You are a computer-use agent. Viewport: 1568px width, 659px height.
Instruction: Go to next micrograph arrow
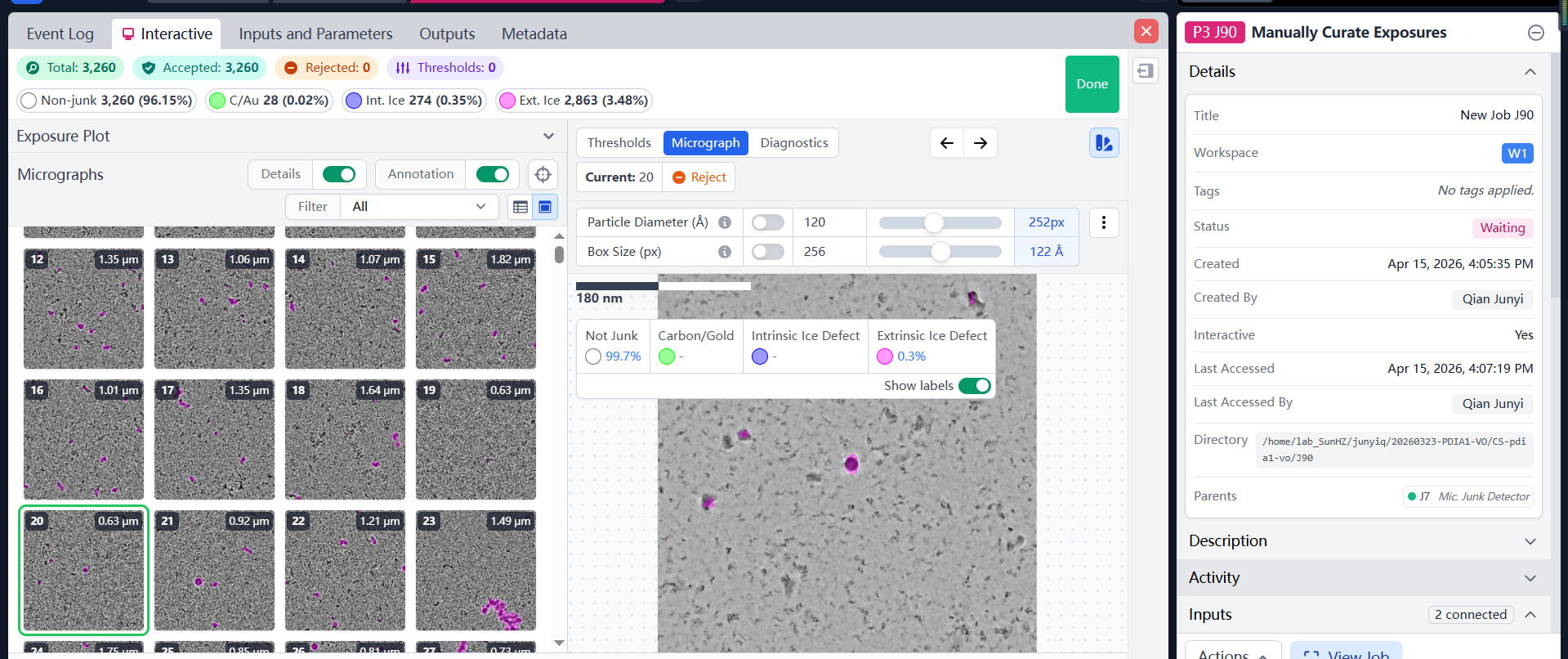click(x=981, y=143)
